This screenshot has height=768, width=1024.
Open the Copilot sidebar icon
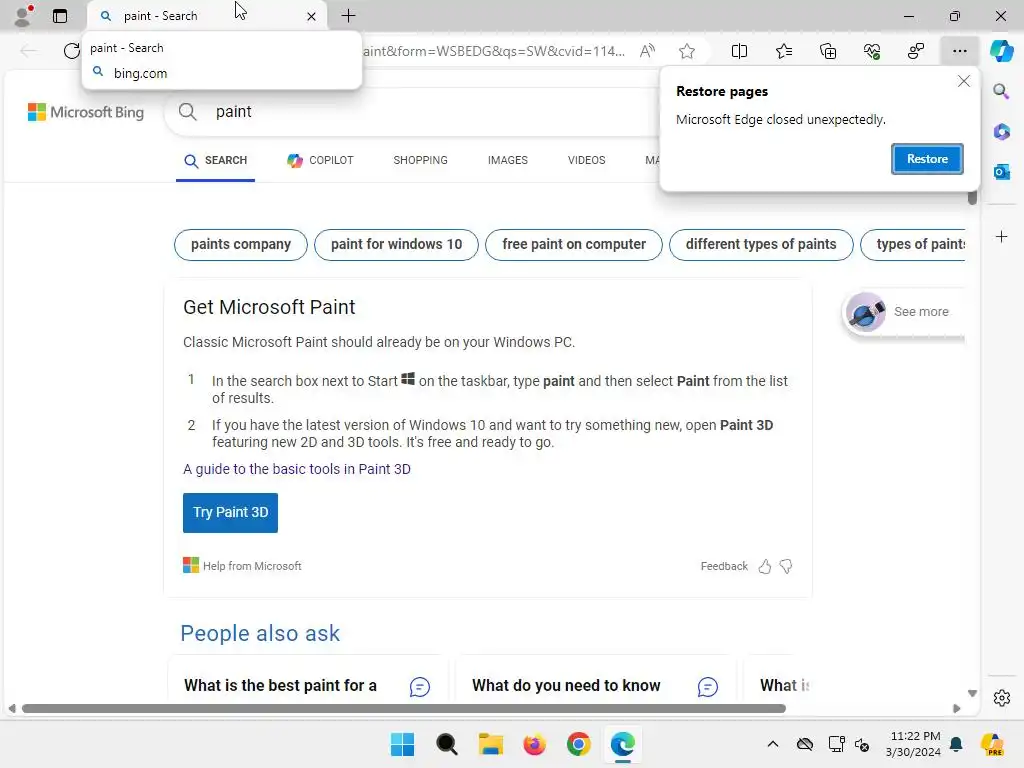pos(1001,51)
